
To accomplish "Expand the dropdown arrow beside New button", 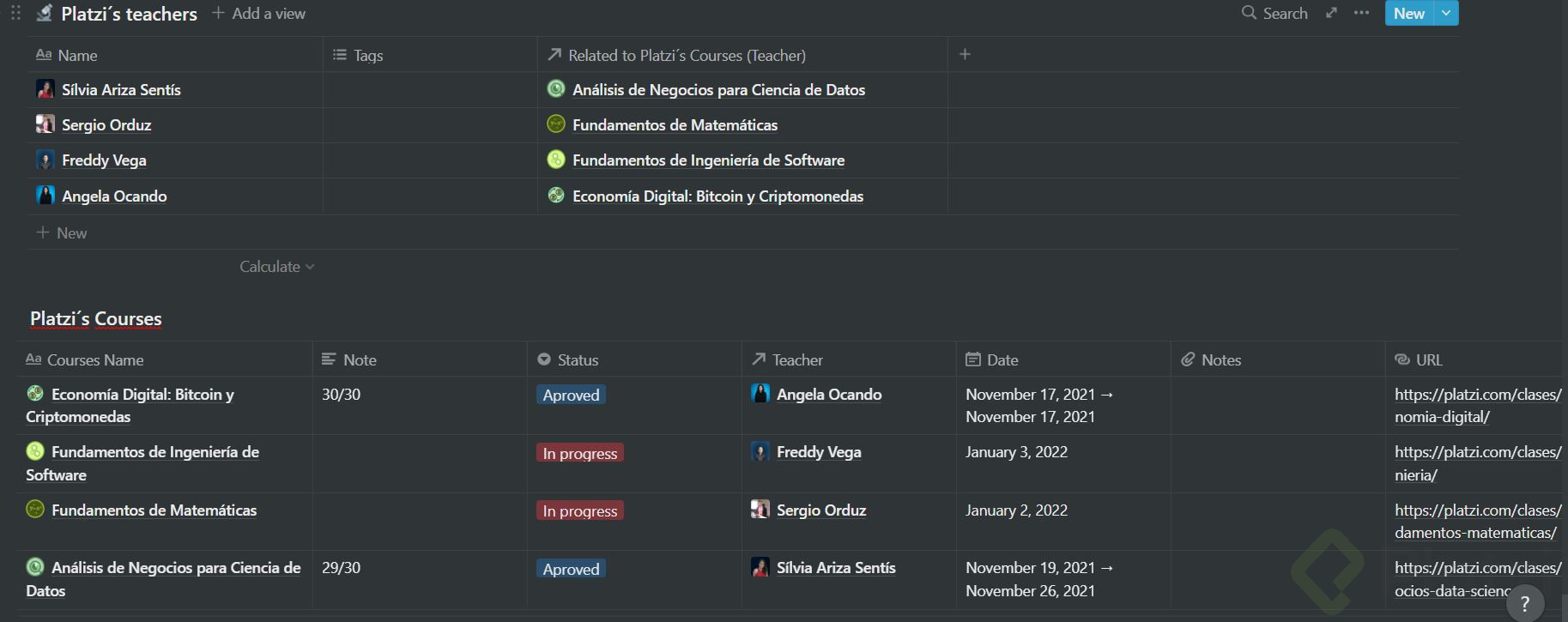I will pyautogui.click(x=1446, y=13).
